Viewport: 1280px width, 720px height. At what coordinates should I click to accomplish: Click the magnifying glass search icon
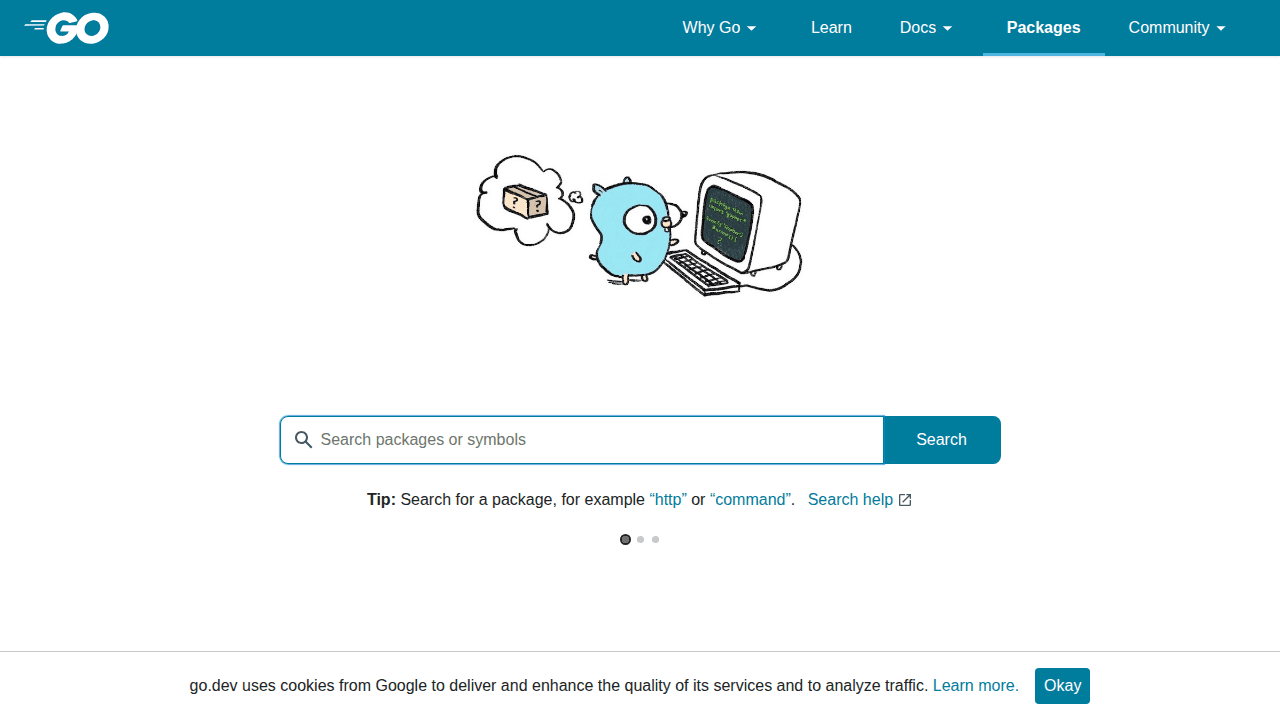tap(303, 440)
